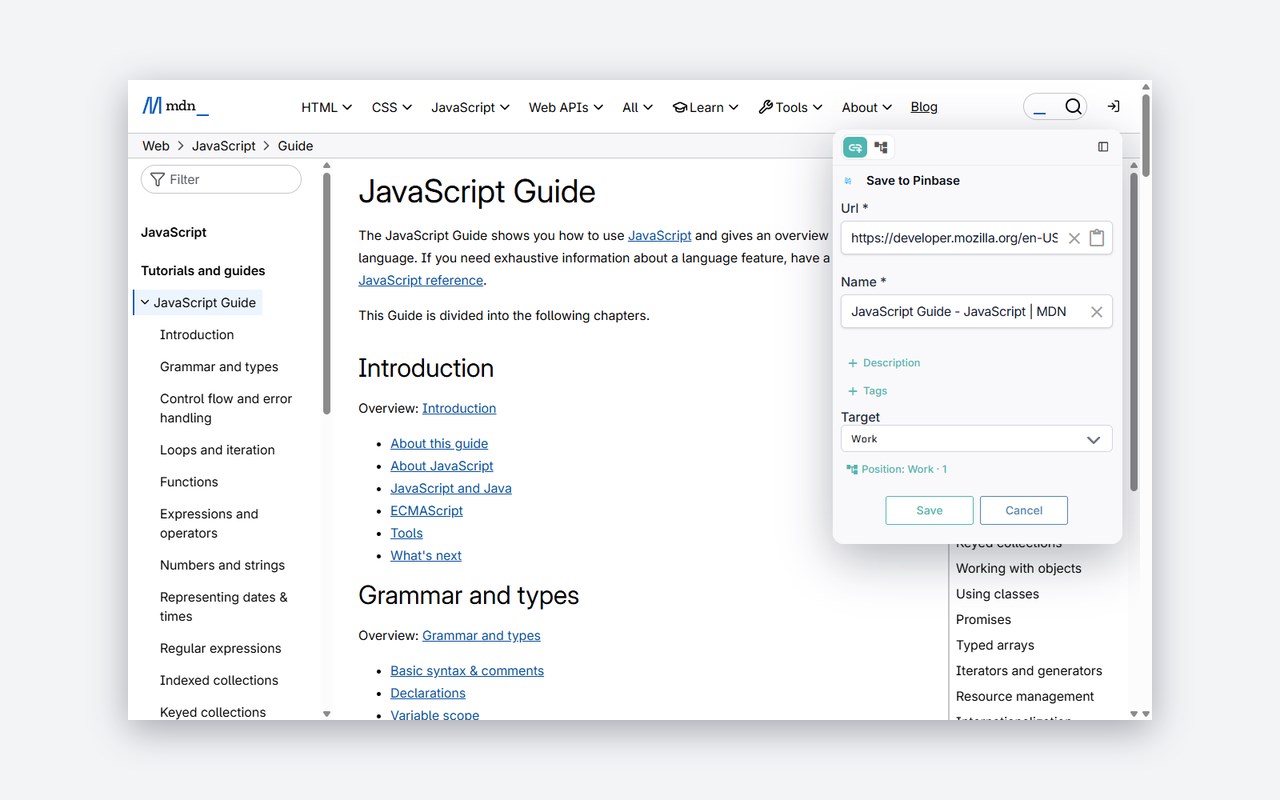The width and height of the screenshot is (1280, 800).
Task: Open the Web APIs menu dropdown
Action: pyautogui.click(x=566, y=107)
